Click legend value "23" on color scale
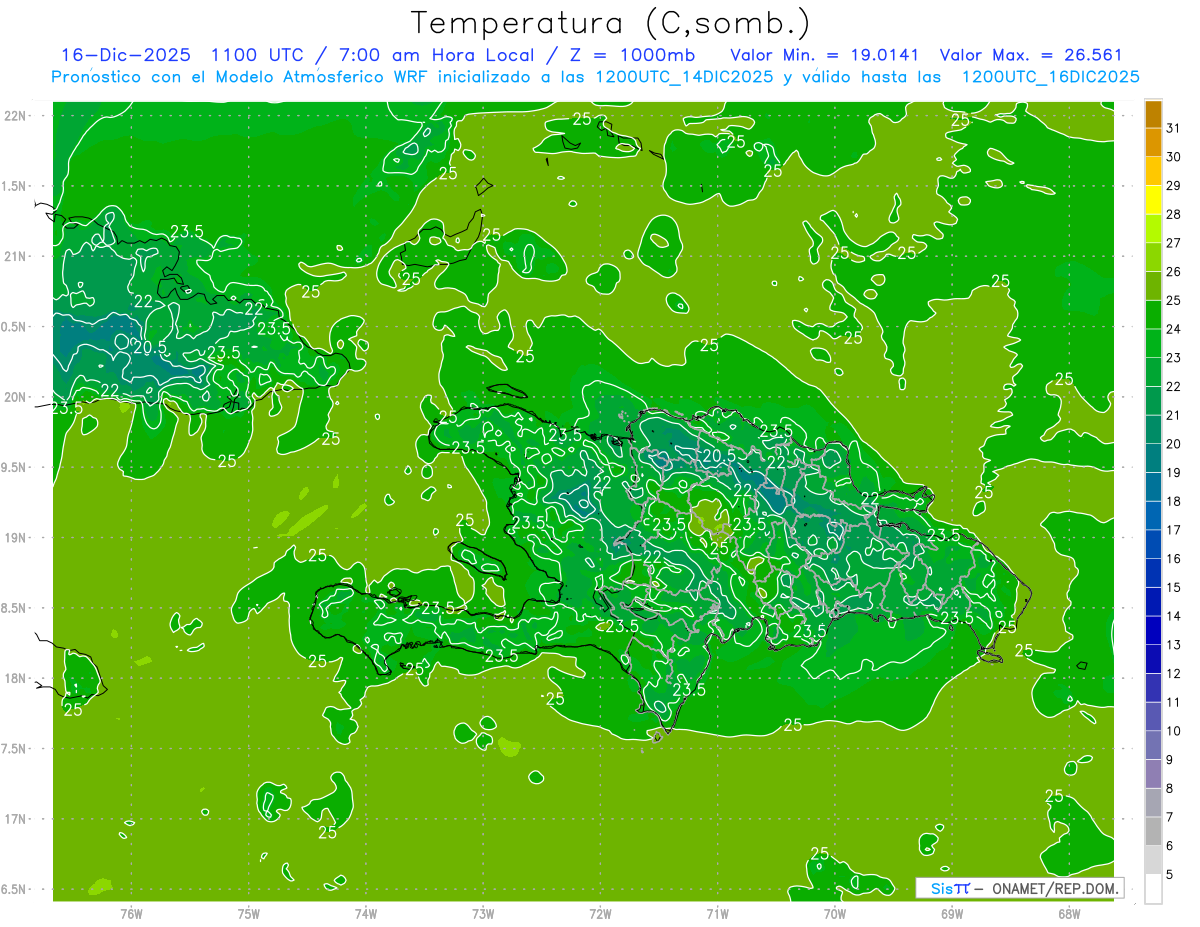Viewport: 1200px width, 927px height. [1173, 358]
